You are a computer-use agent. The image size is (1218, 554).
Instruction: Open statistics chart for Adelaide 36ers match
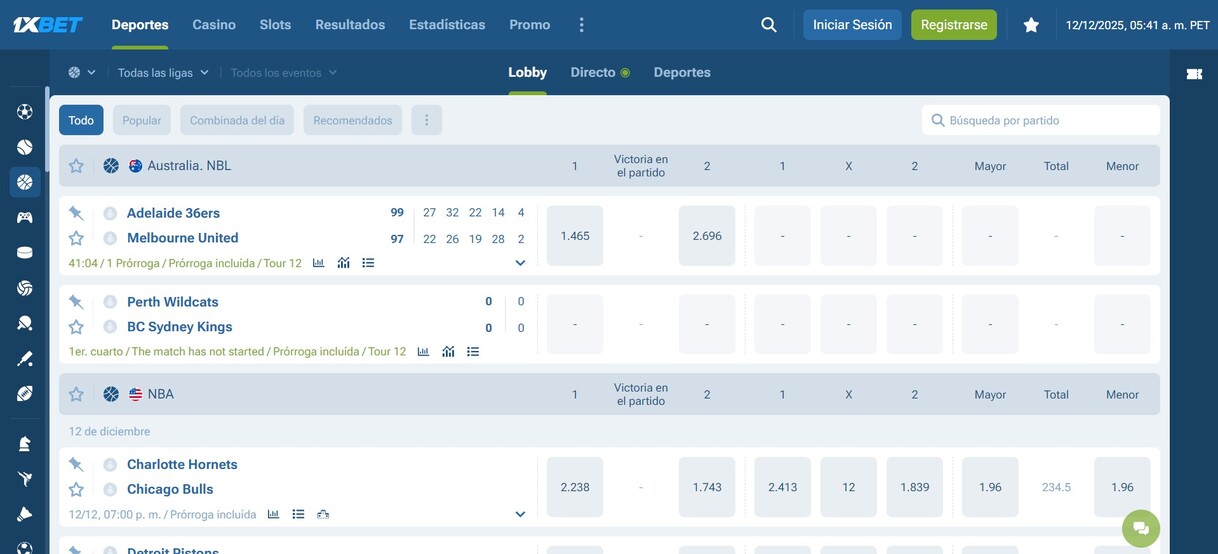[x=318, y=263]
